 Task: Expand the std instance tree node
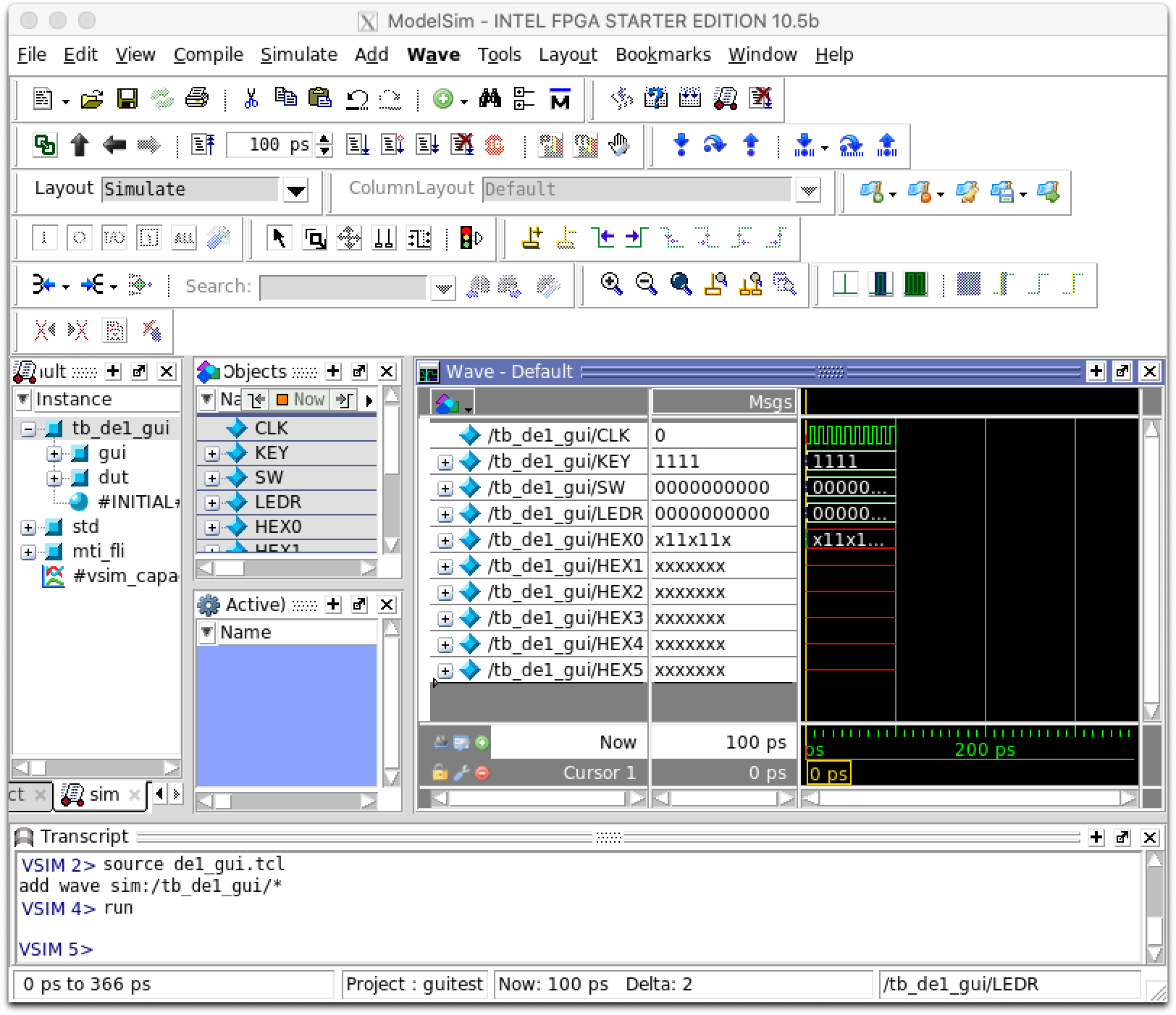pos(28,528)
